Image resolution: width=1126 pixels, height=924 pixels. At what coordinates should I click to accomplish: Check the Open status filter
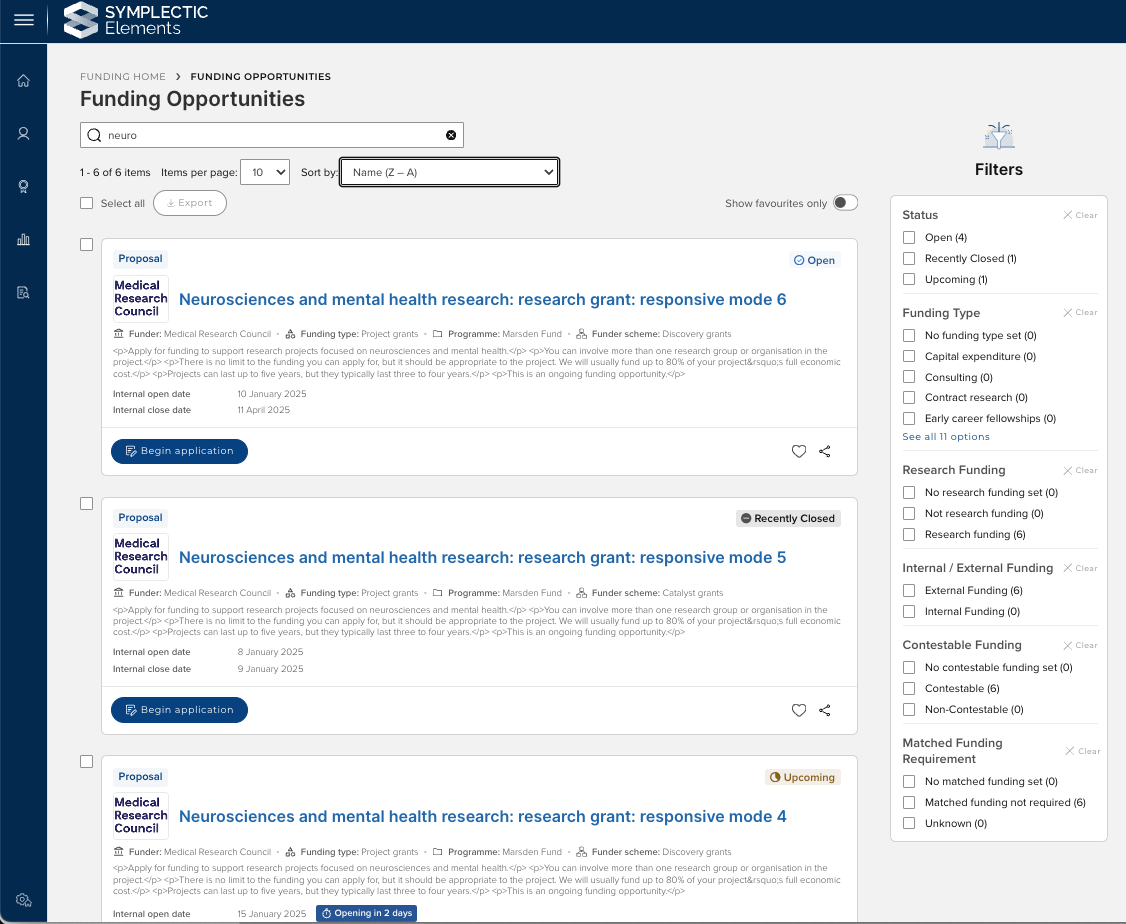tap(909, 238)
